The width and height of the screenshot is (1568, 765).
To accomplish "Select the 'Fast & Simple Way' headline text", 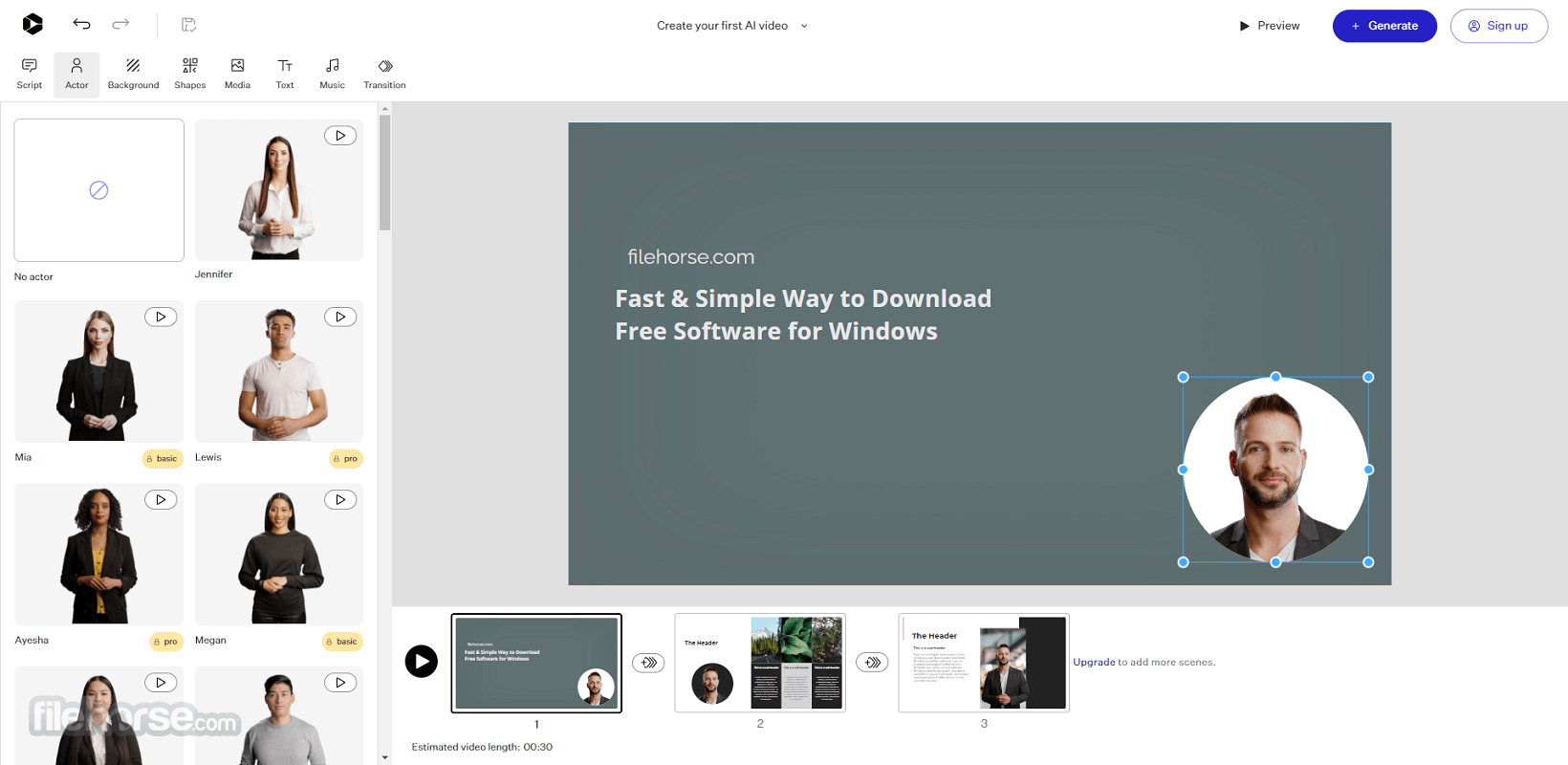I will click(803, 315).
